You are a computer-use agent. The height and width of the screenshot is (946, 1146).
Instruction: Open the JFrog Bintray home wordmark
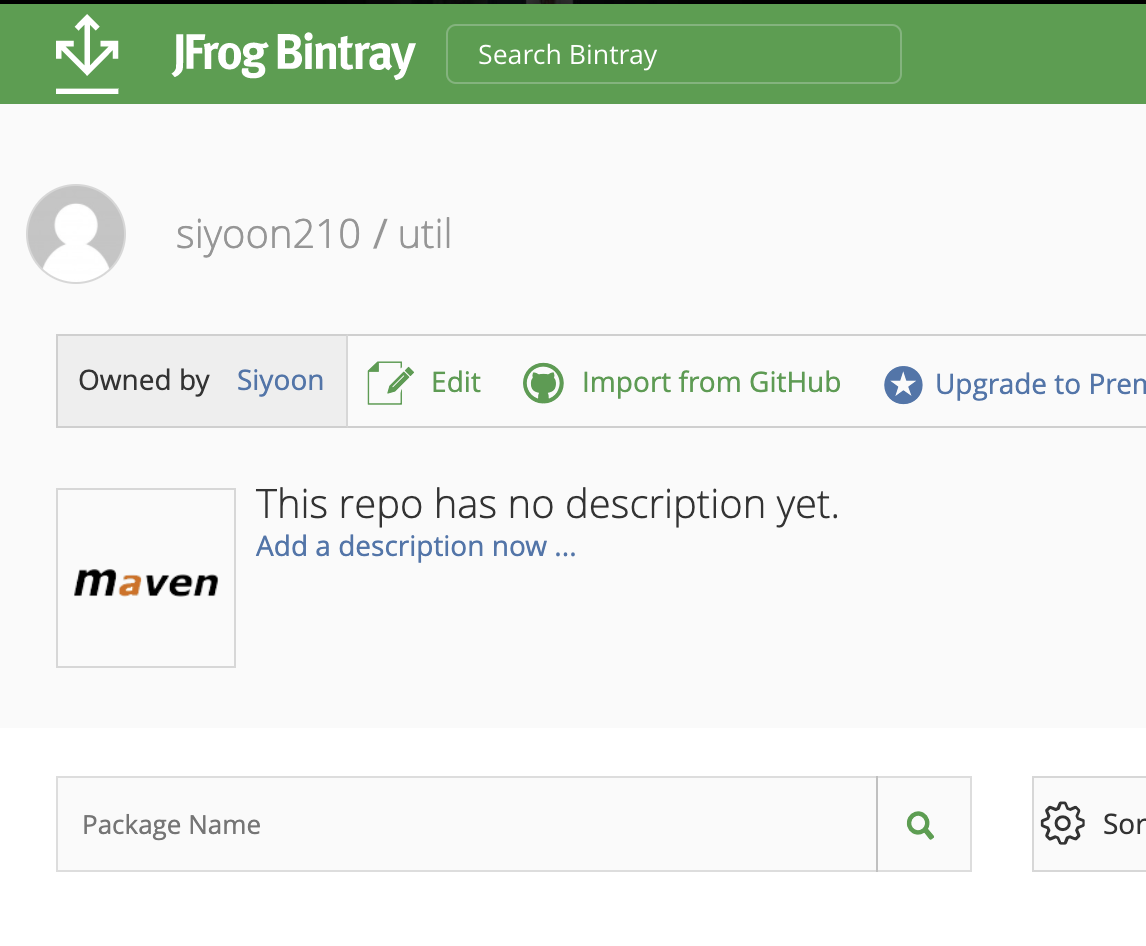(x=293, y=54)
